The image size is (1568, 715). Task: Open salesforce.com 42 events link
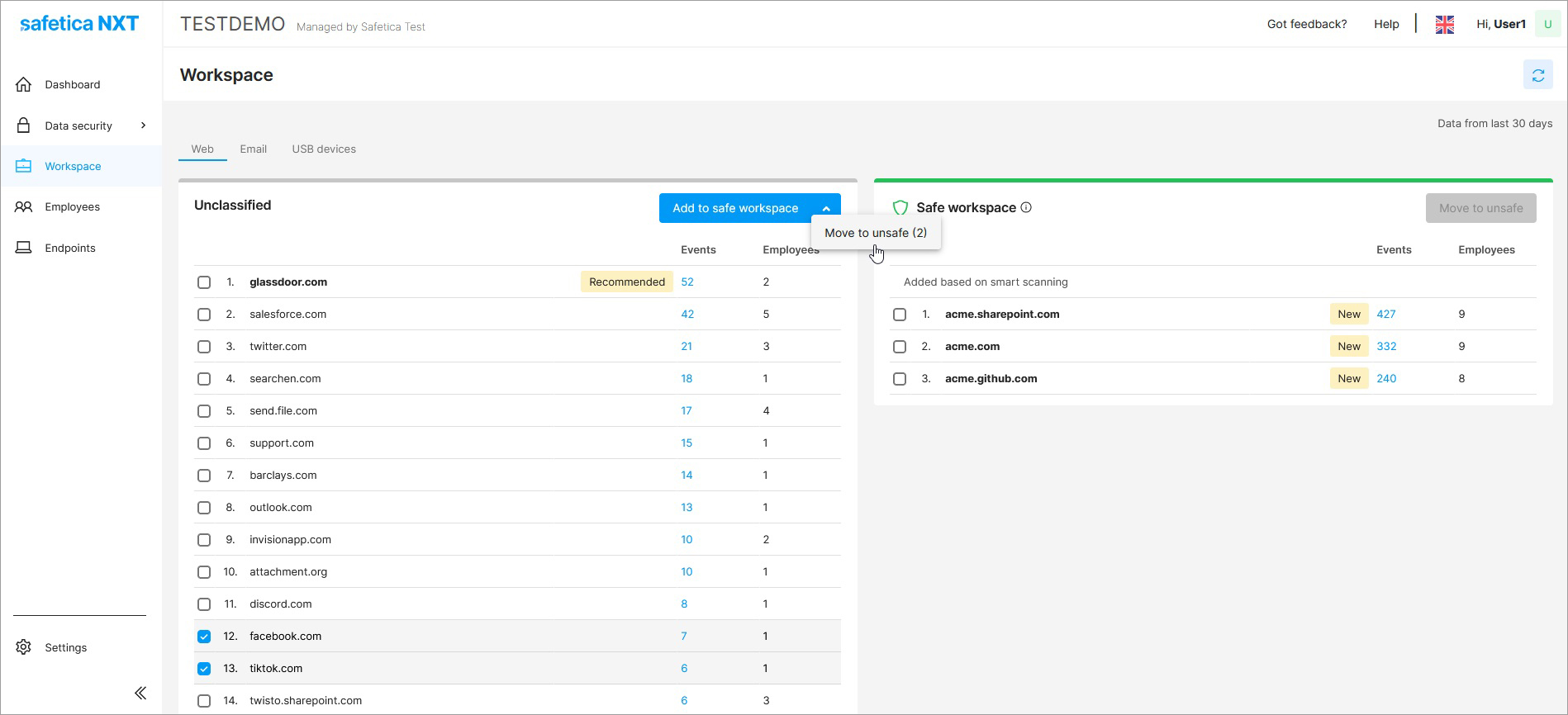pyautogui.click(x=687, y=315)
